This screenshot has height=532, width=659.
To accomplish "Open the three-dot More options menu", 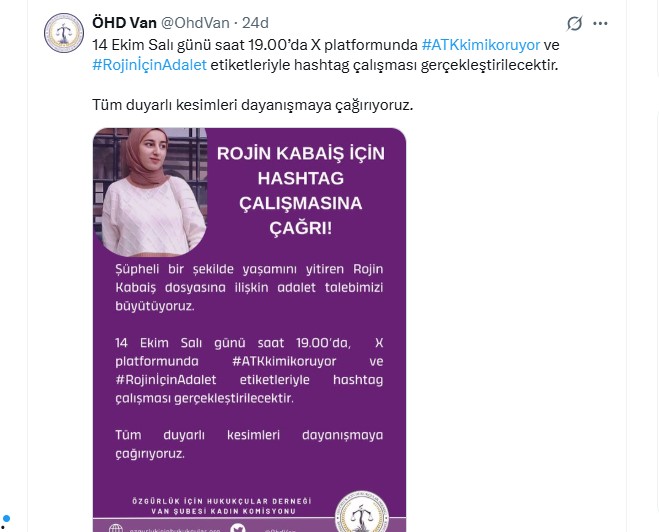I will point(600,24).
